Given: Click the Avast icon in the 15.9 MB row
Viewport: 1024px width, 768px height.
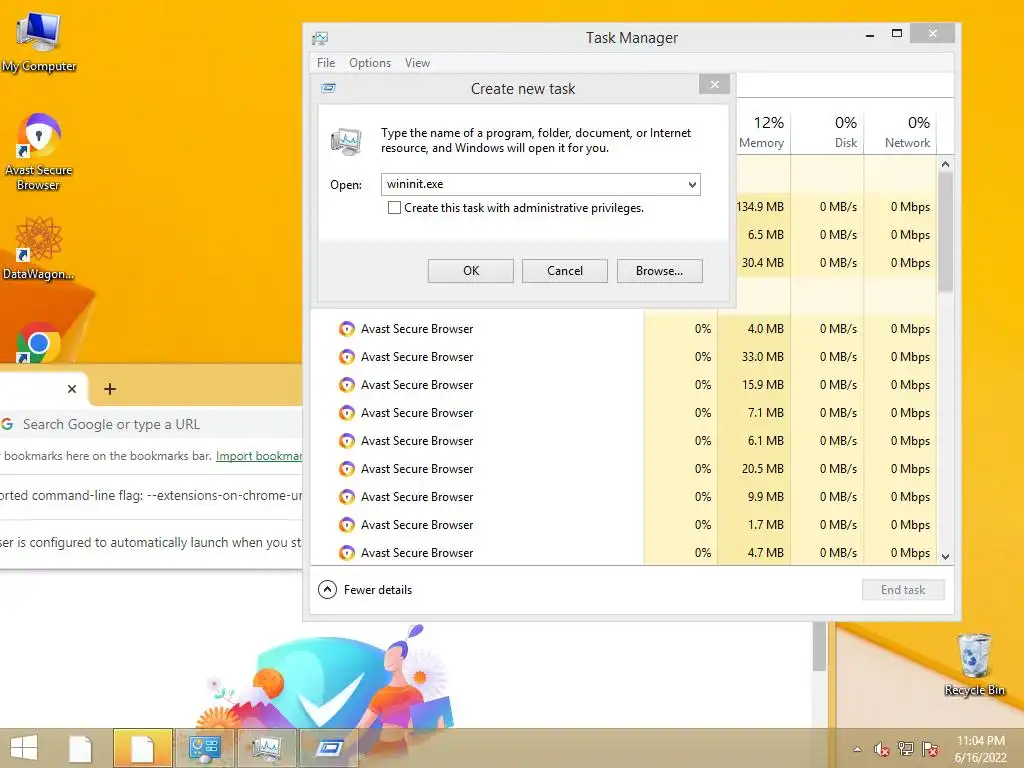Looking at the screenshot, I should coord(347,385).
